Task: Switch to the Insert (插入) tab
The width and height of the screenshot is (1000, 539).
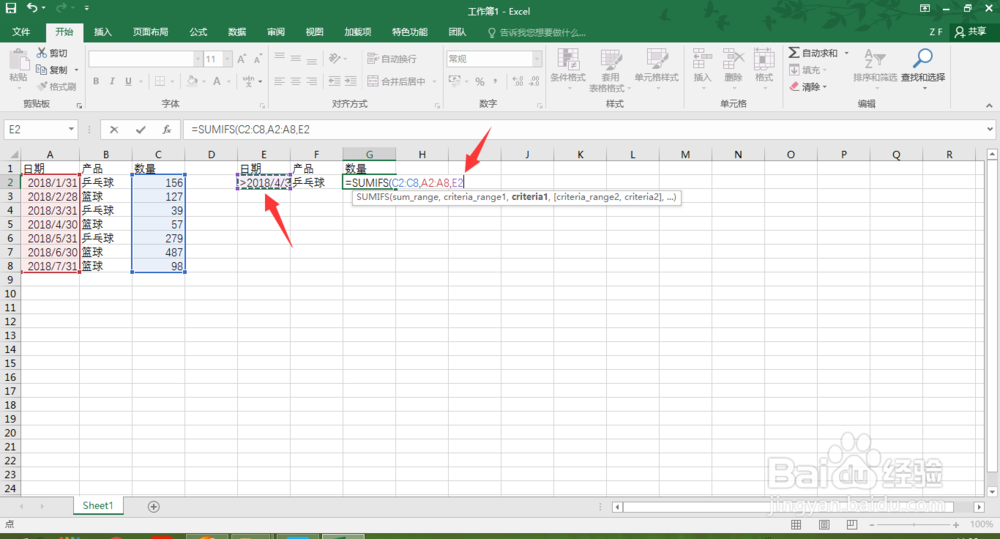Action: (x=102, y=32)
